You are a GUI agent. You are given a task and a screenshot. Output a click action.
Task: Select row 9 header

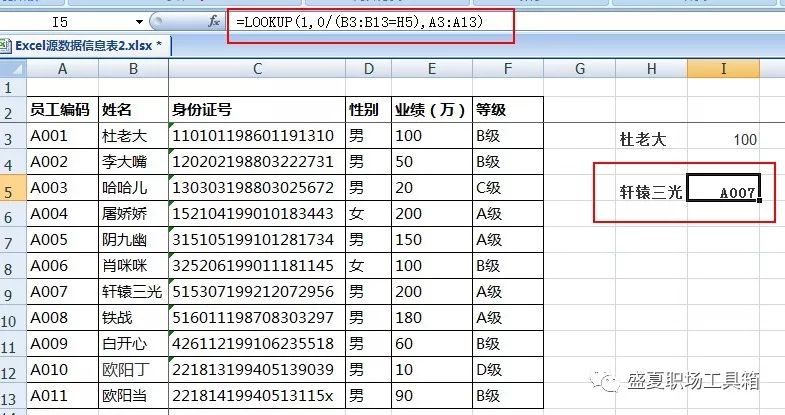[x=13, y=292]
